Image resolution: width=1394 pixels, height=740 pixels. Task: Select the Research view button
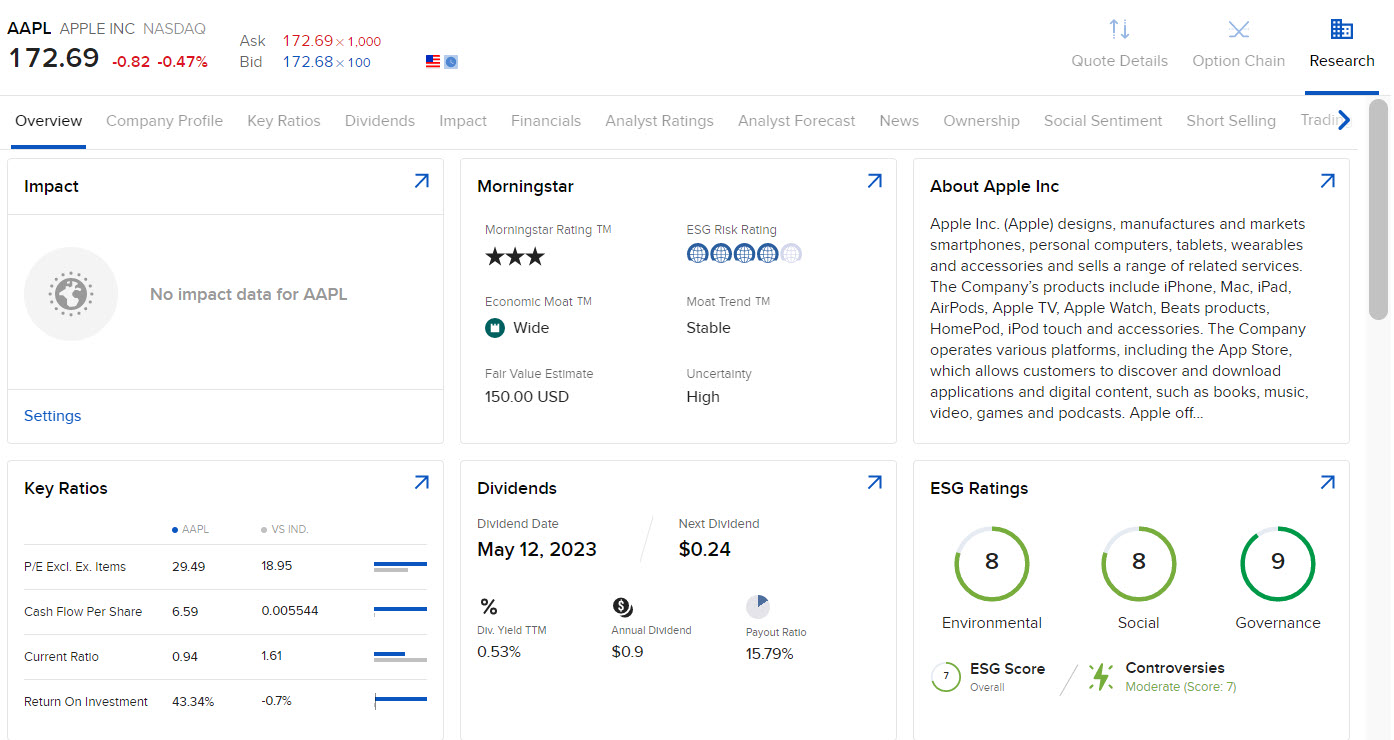pyautogui.click(x=1341, y=45)
